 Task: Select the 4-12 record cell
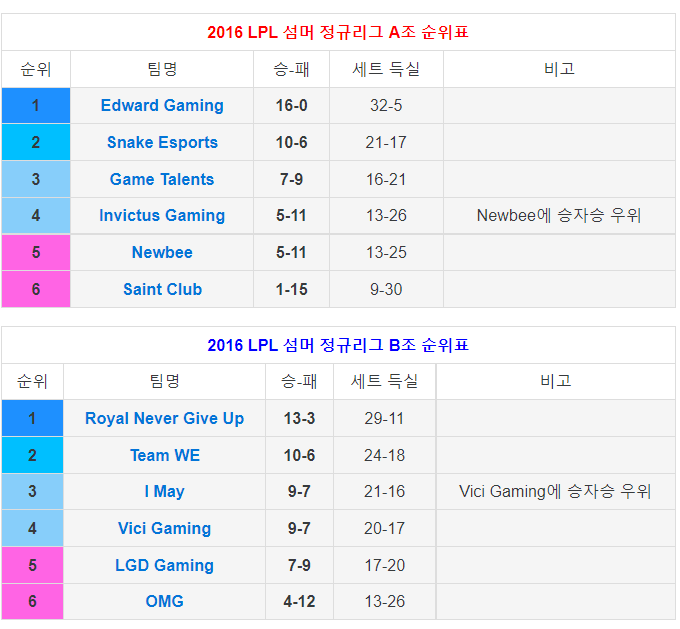(x=299, y=602)
